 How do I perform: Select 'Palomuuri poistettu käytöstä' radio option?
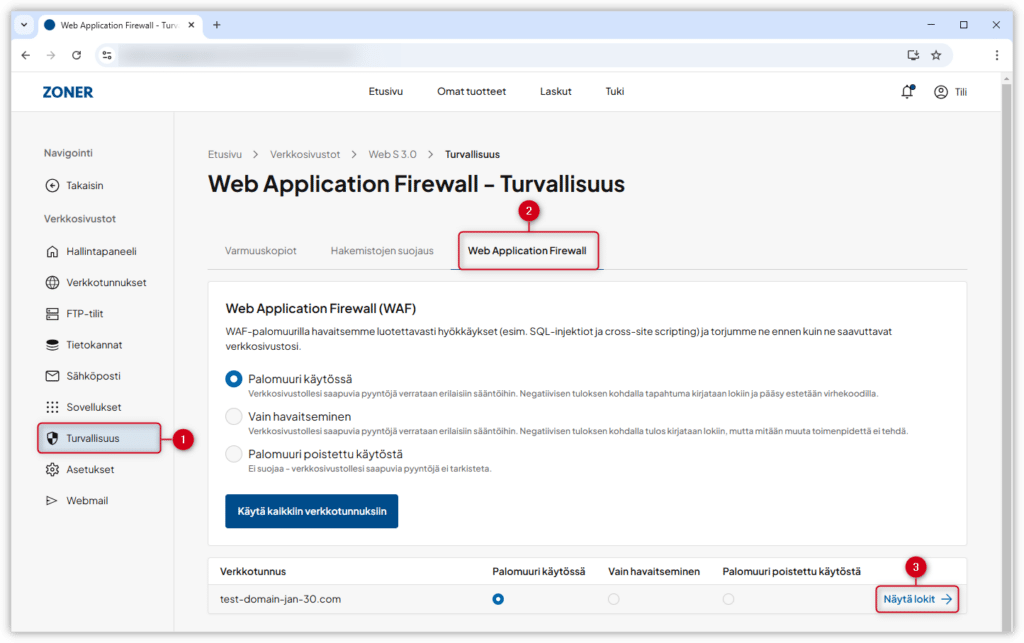tap(234, 454)
